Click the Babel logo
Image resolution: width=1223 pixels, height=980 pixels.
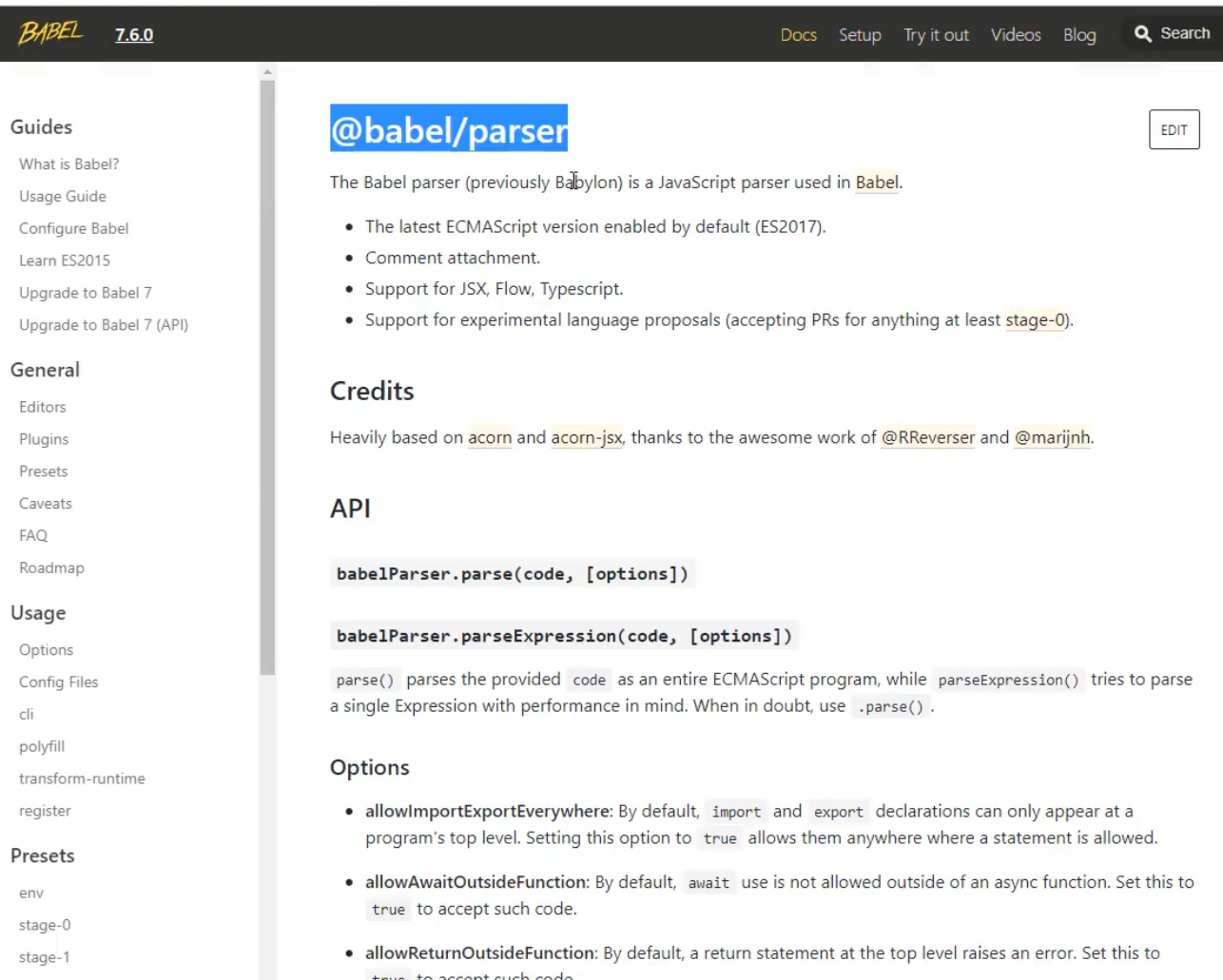coord(50,33)
